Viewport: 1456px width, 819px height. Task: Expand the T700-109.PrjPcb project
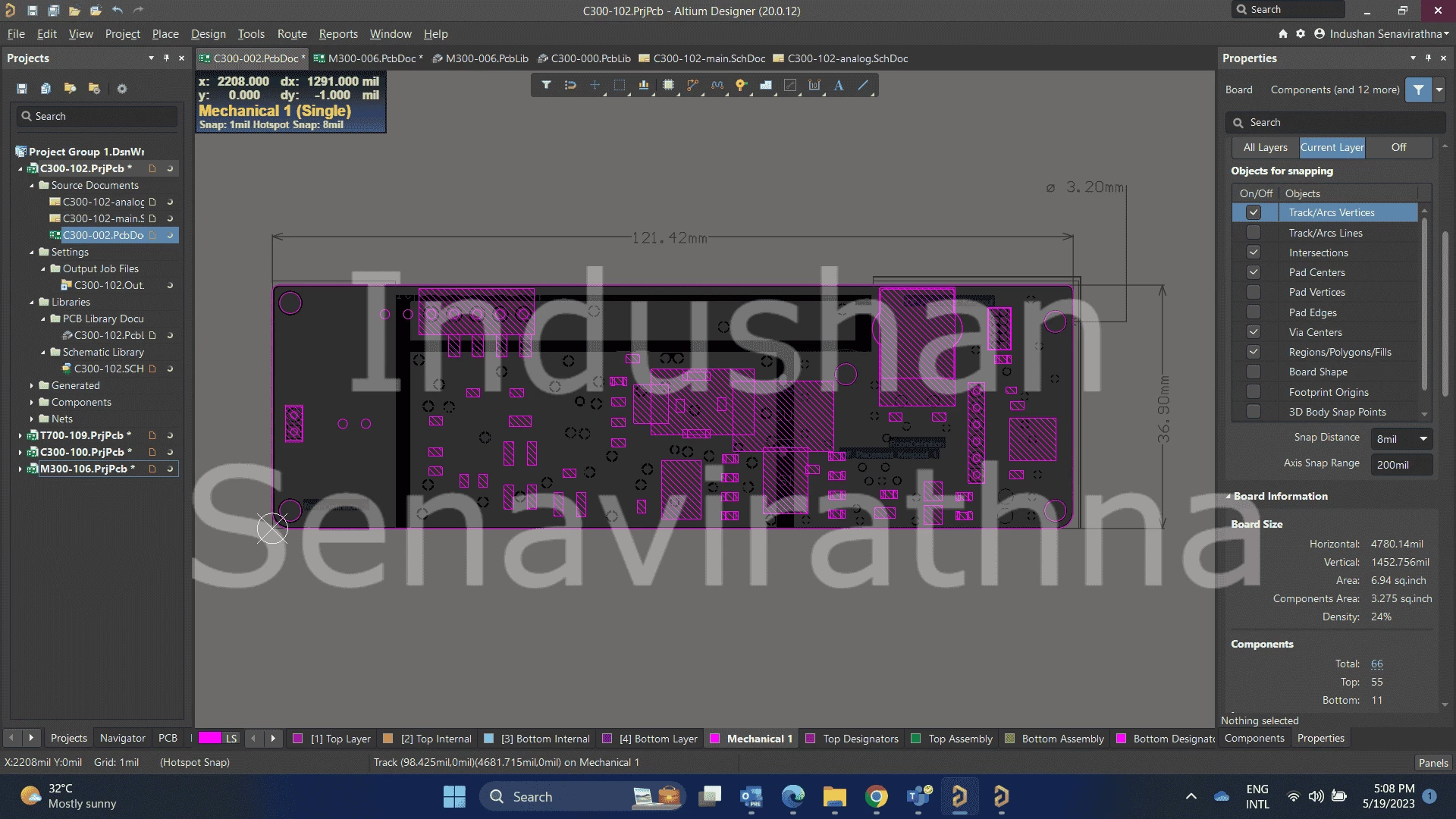(x=20, y=436)
